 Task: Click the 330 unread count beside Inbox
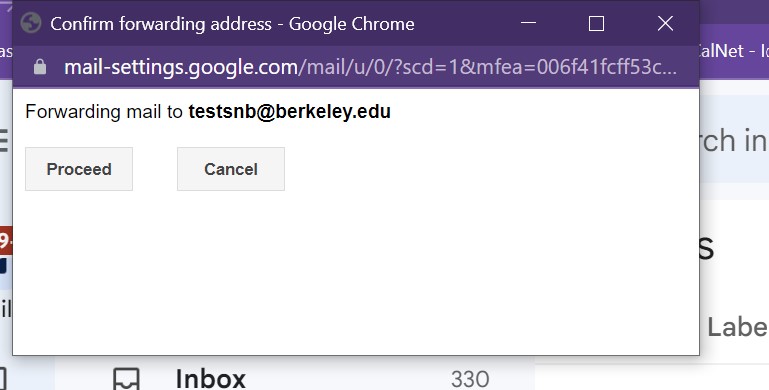(470, 379)
